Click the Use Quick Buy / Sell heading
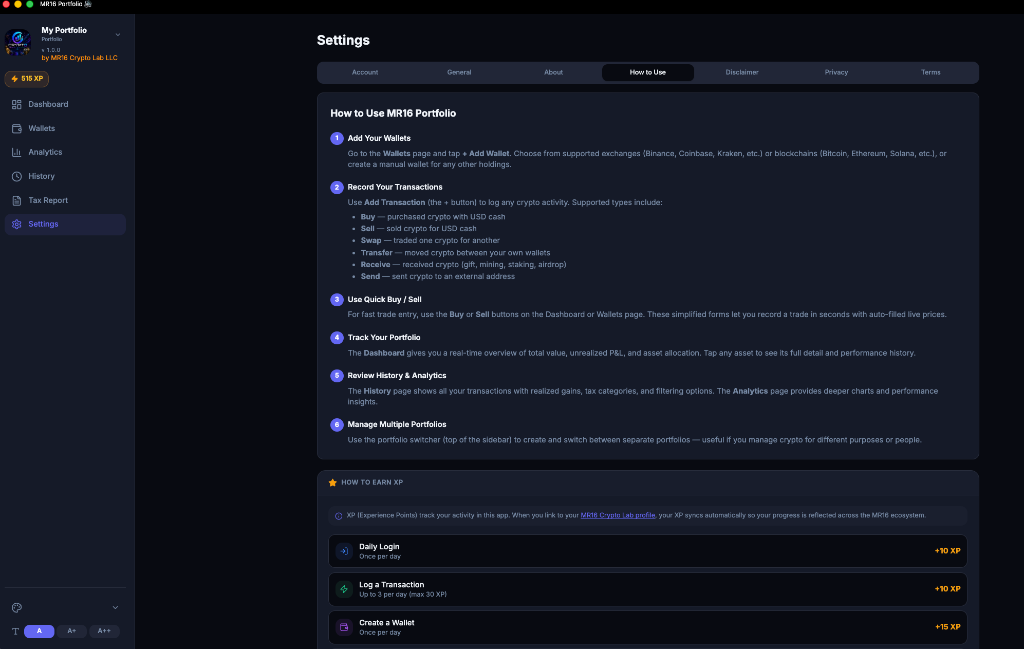 pyautogui.click(x=384, y=300)
